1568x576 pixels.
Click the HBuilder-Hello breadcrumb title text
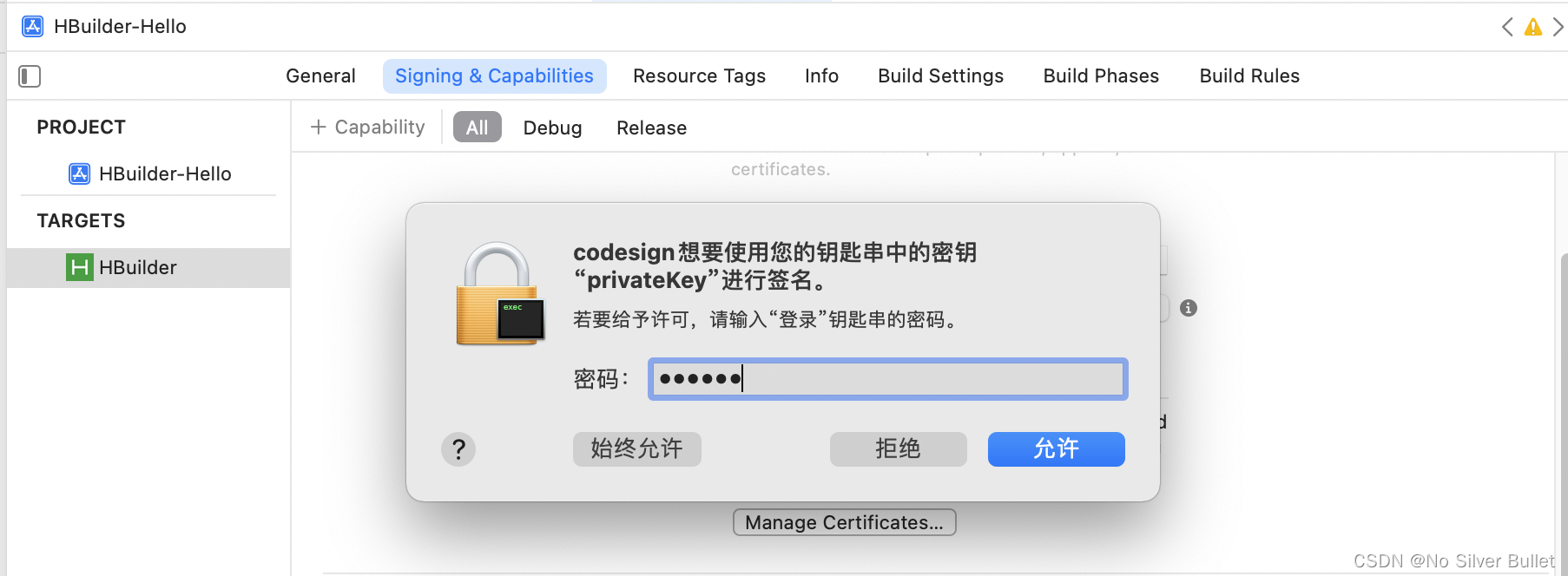120,27
